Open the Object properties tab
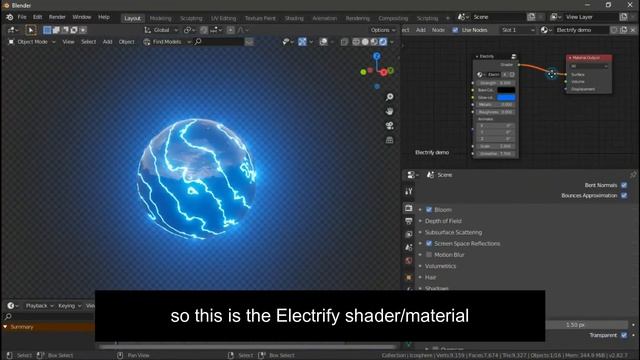This screenshot has width=640, height=360. (409, 278)
